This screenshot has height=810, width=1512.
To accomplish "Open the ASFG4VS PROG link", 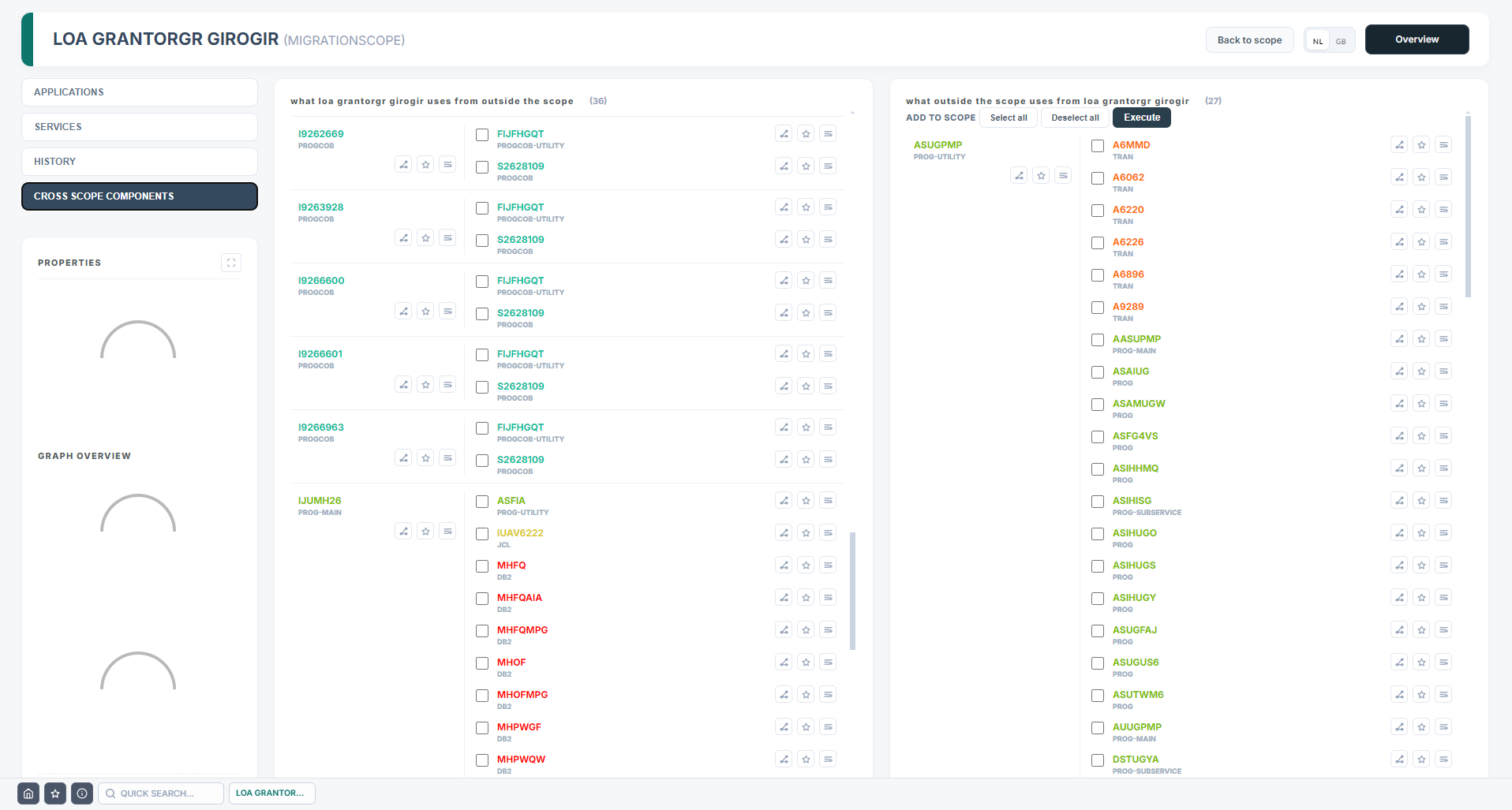I will point(1135,436).
